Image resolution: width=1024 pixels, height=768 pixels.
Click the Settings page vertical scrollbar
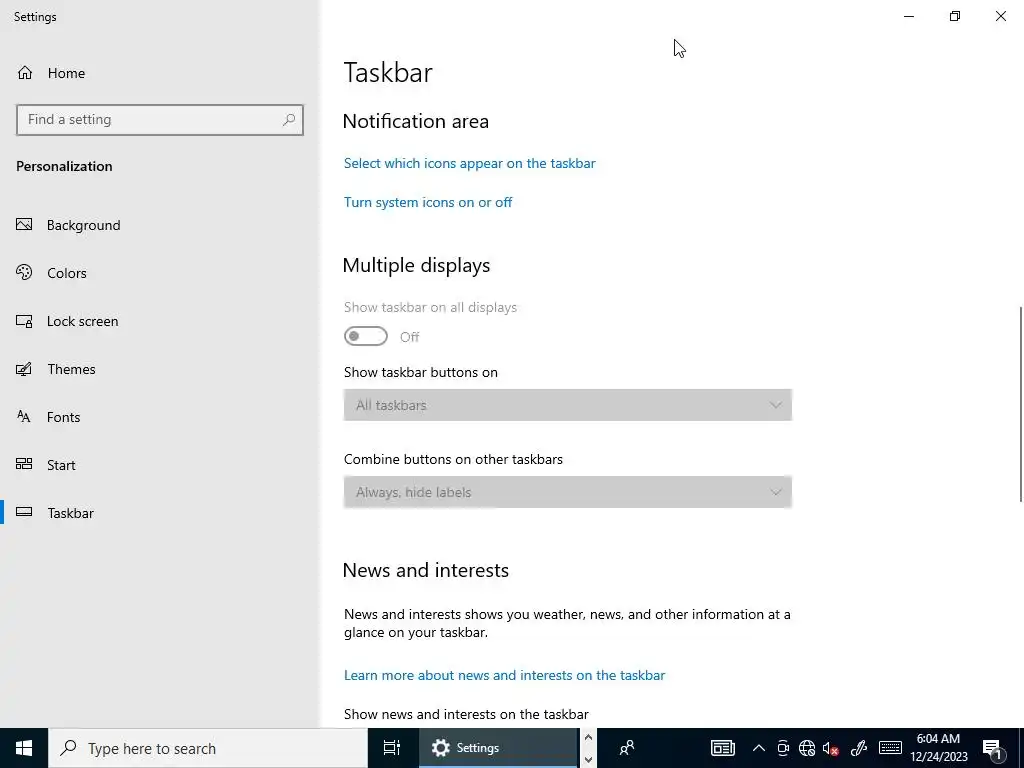(1020, 404)
